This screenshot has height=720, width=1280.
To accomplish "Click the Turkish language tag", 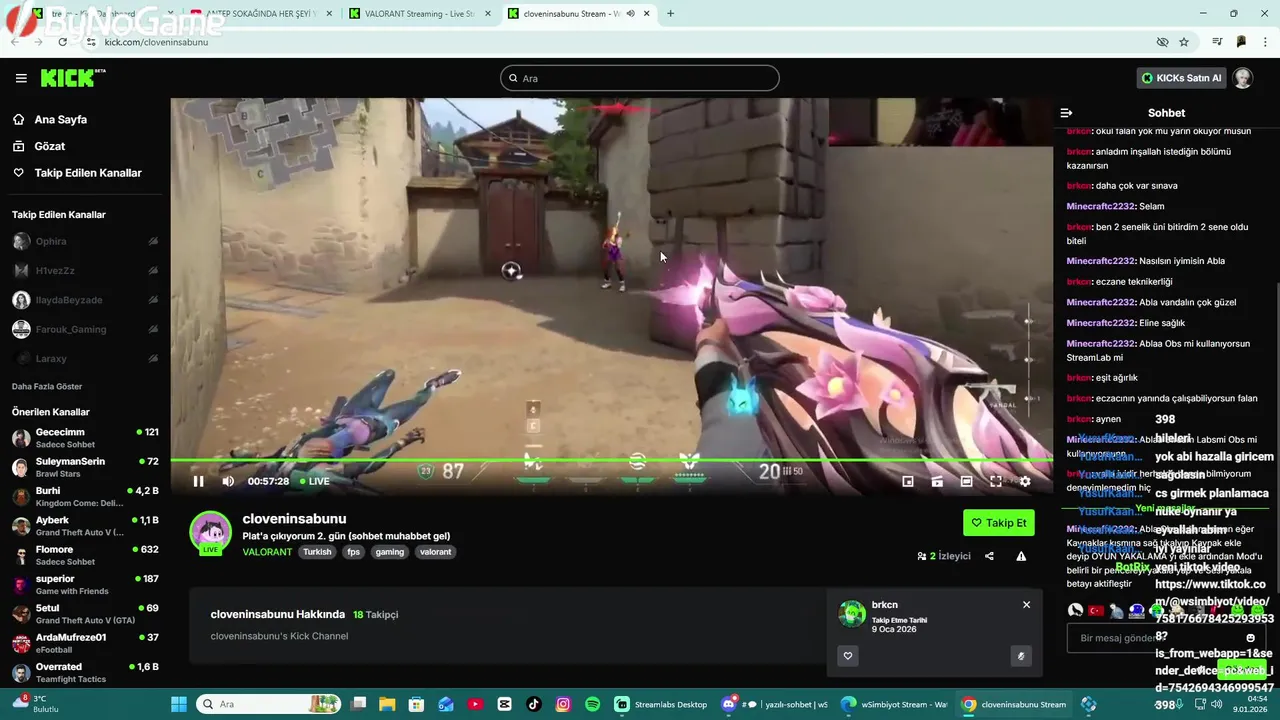I will coord(317,552).
